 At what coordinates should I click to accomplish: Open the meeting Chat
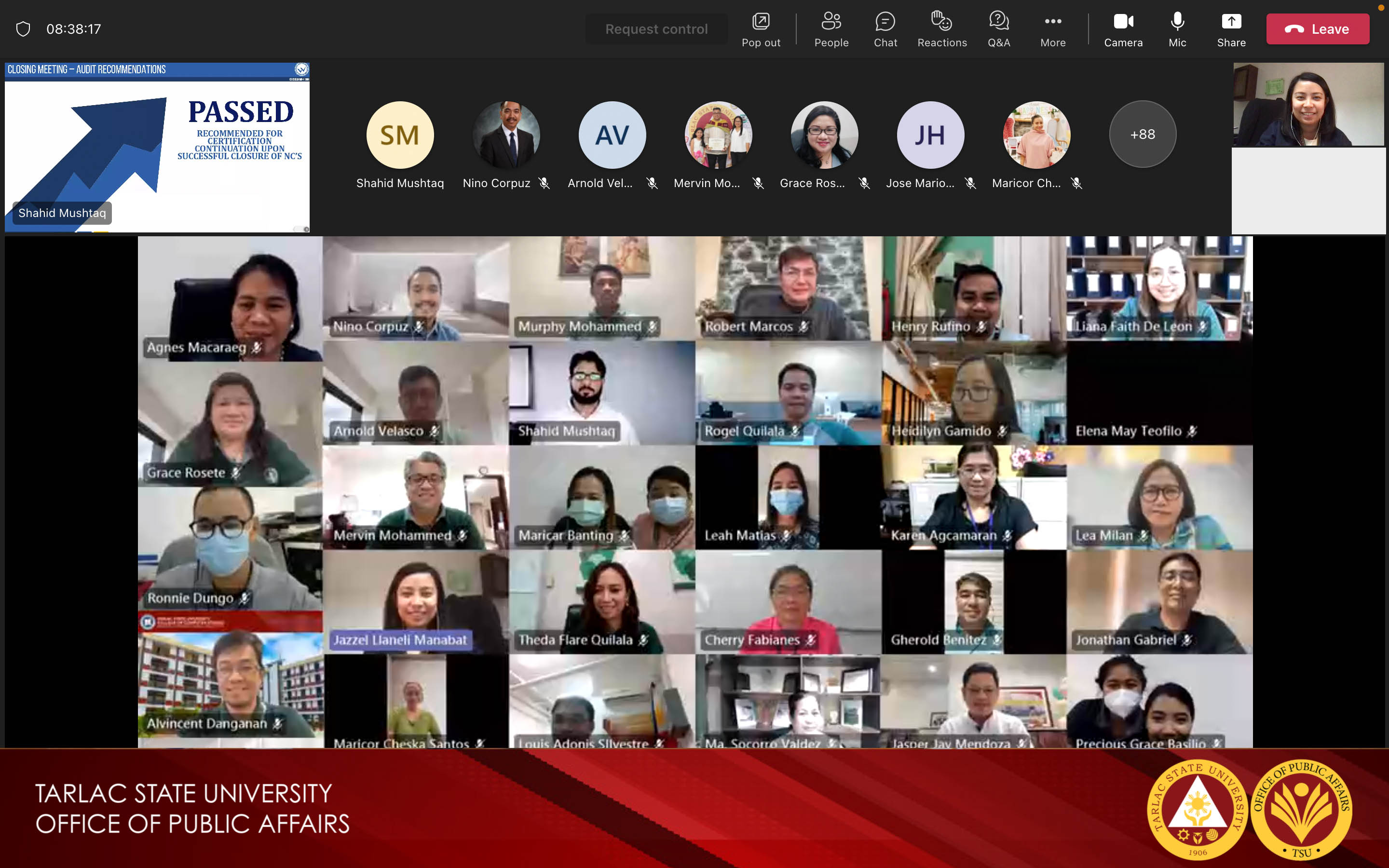click(885, 29)
